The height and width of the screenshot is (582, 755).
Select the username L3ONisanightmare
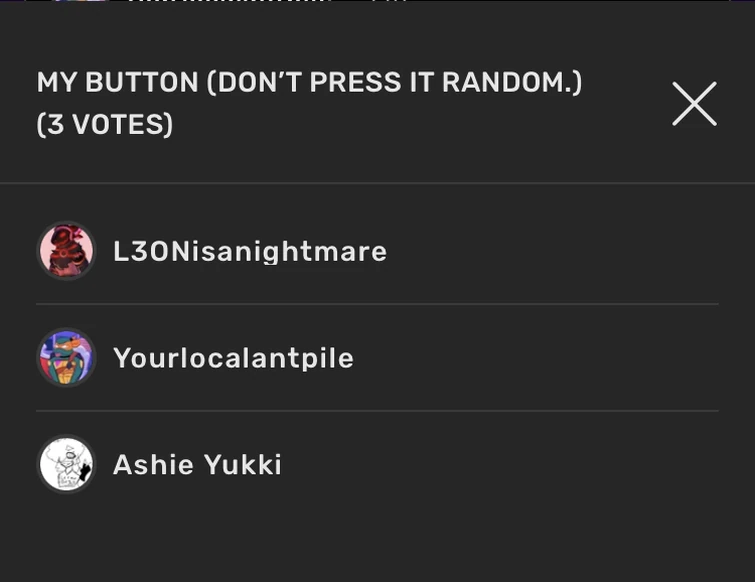250,251
